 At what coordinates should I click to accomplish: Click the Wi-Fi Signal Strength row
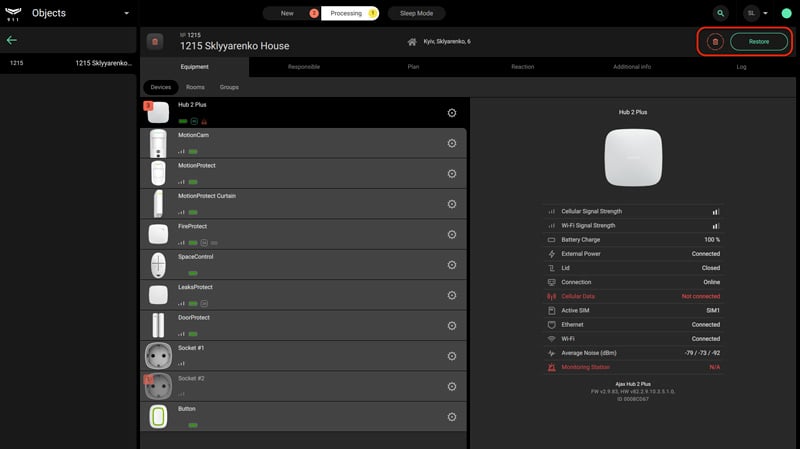[633, 226]
